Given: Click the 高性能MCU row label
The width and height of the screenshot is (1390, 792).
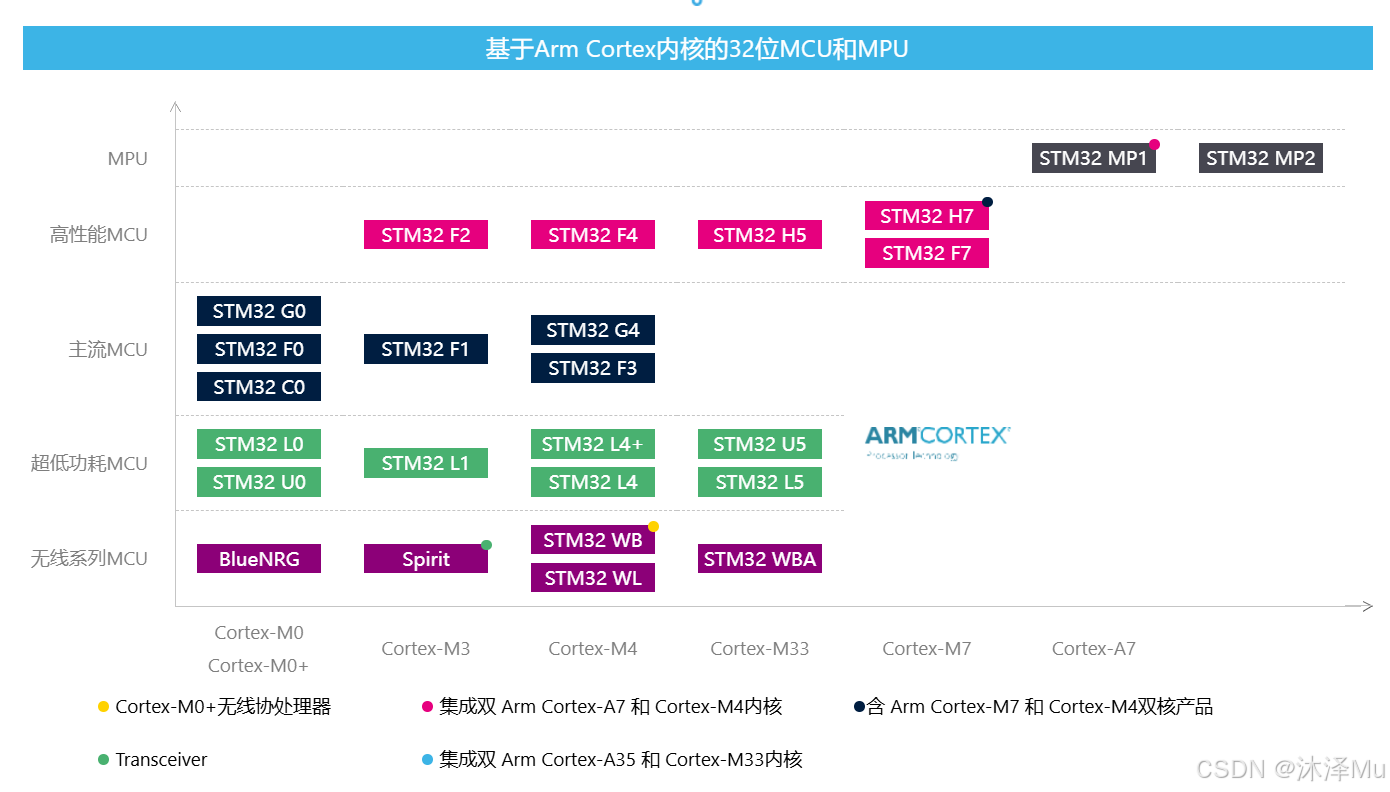Looking at the screenshot, I should coord(99,235).
